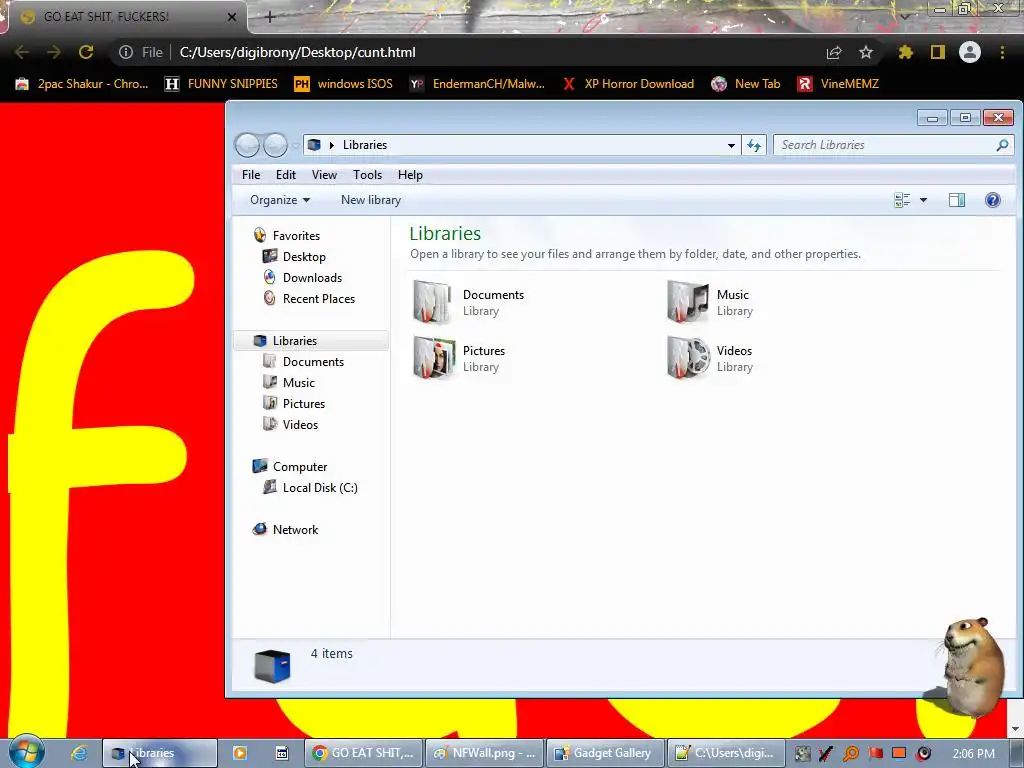This screenshot has height=768, width=1024.
Task: Click the Explorer Forward arrow button
Action: [275, 145]
